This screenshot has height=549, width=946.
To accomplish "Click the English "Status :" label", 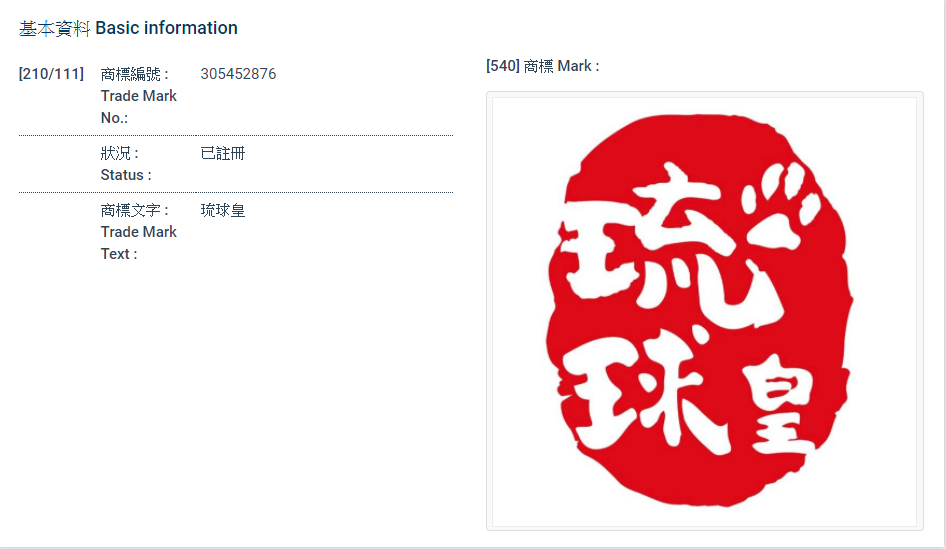I will (x=126, y=175).
